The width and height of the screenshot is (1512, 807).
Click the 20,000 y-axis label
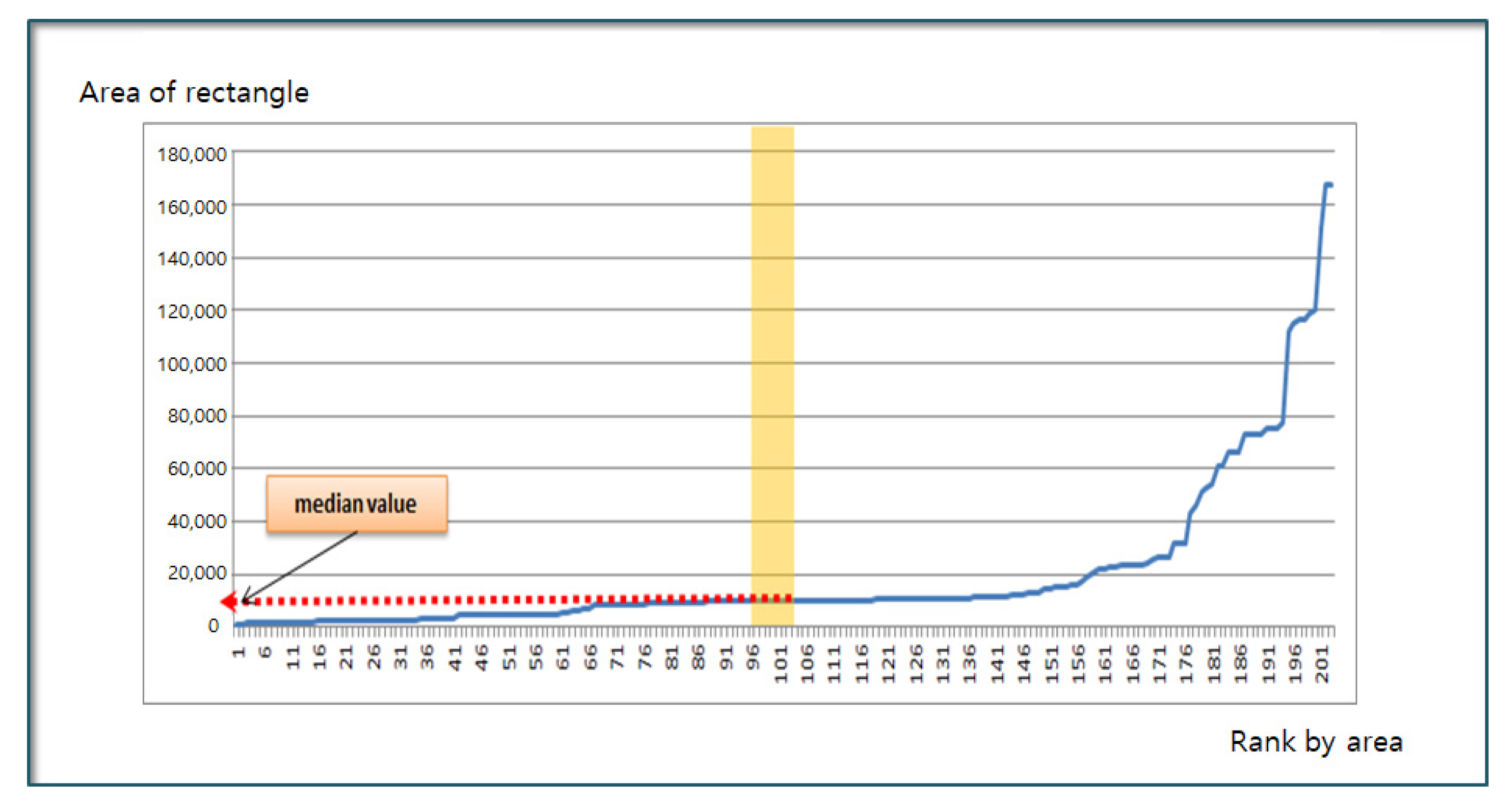(x=197, y=573)
